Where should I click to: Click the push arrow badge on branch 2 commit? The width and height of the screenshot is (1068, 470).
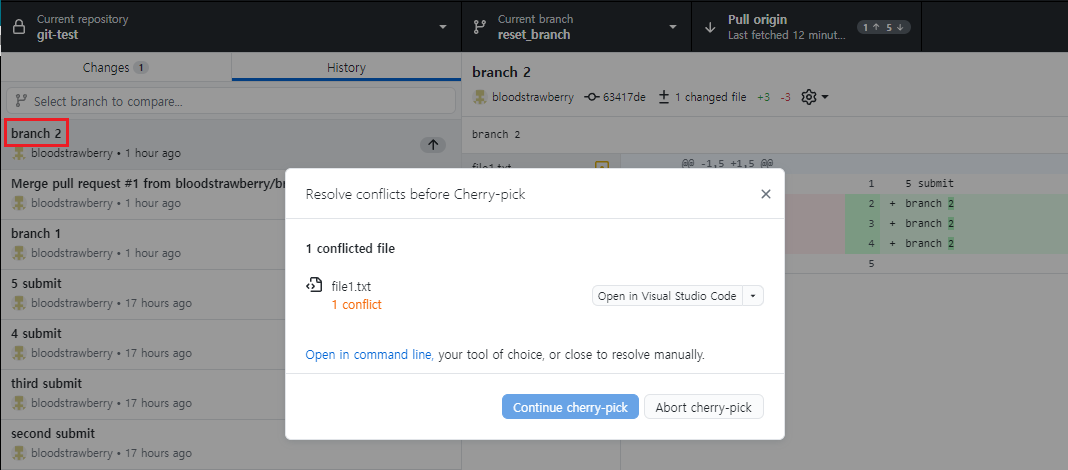(x=433, y=144)
